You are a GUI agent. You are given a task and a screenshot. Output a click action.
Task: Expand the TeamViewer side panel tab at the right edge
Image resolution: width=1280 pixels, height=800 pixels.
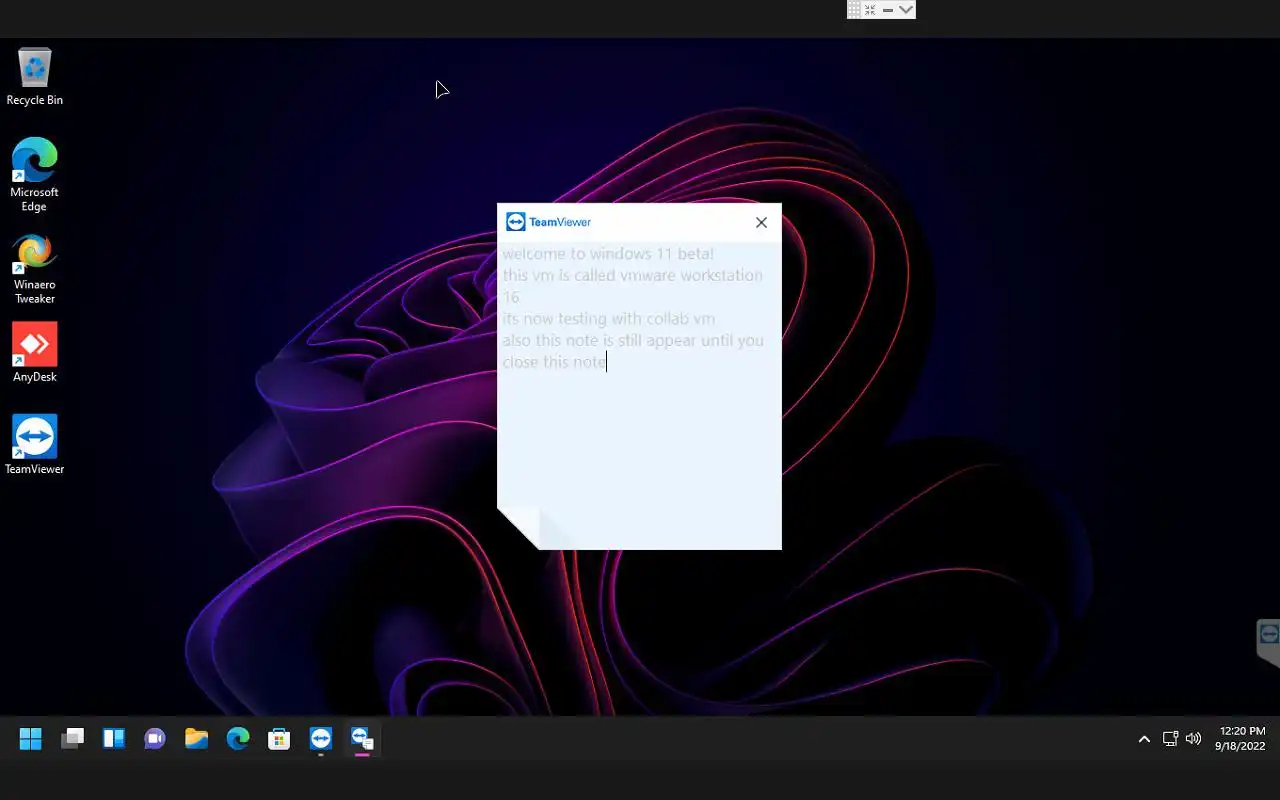pyautogui.click(x=1268, y=642)
